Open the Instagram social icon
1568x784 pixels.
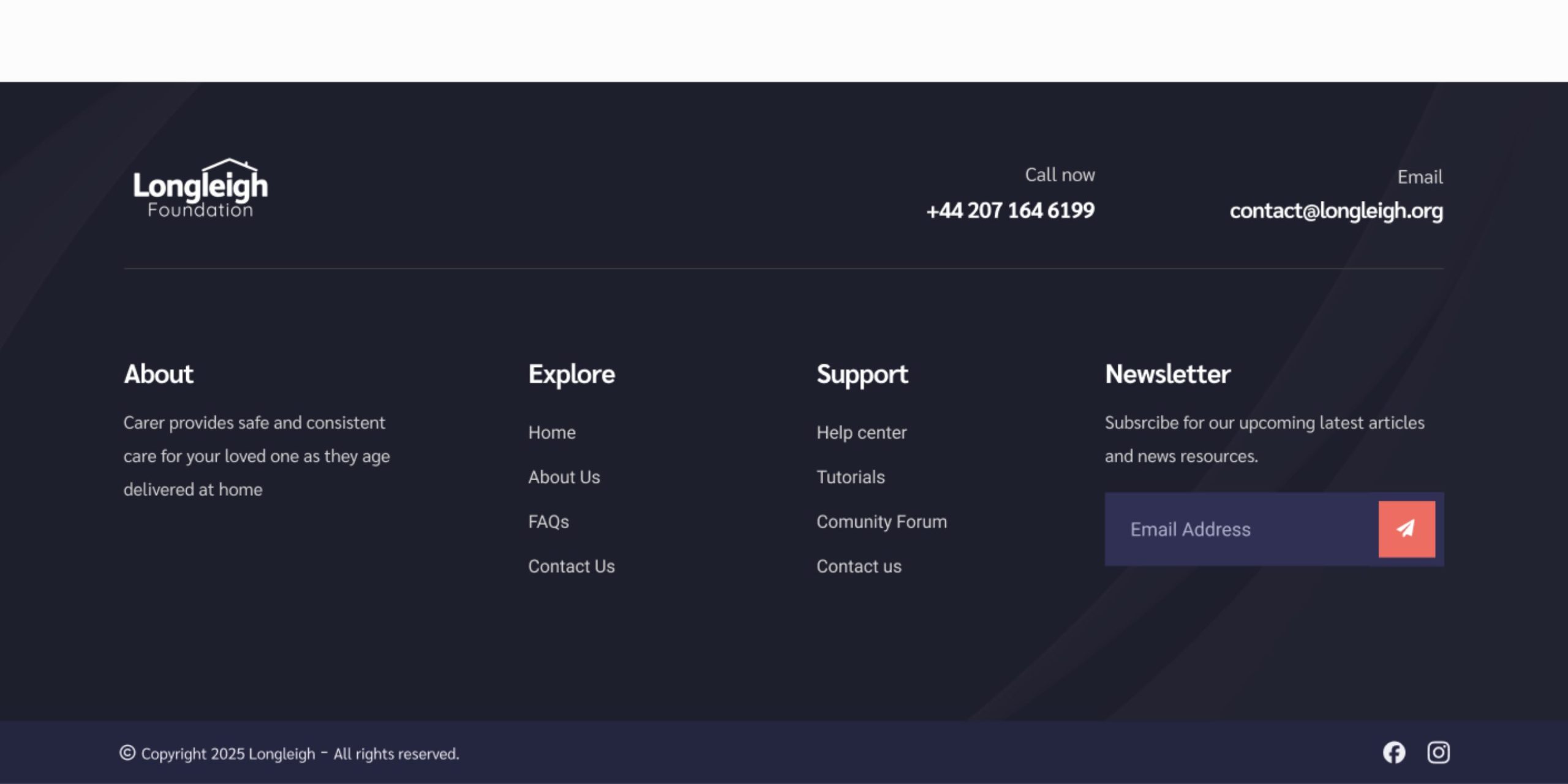click(x=1438, y=753)
